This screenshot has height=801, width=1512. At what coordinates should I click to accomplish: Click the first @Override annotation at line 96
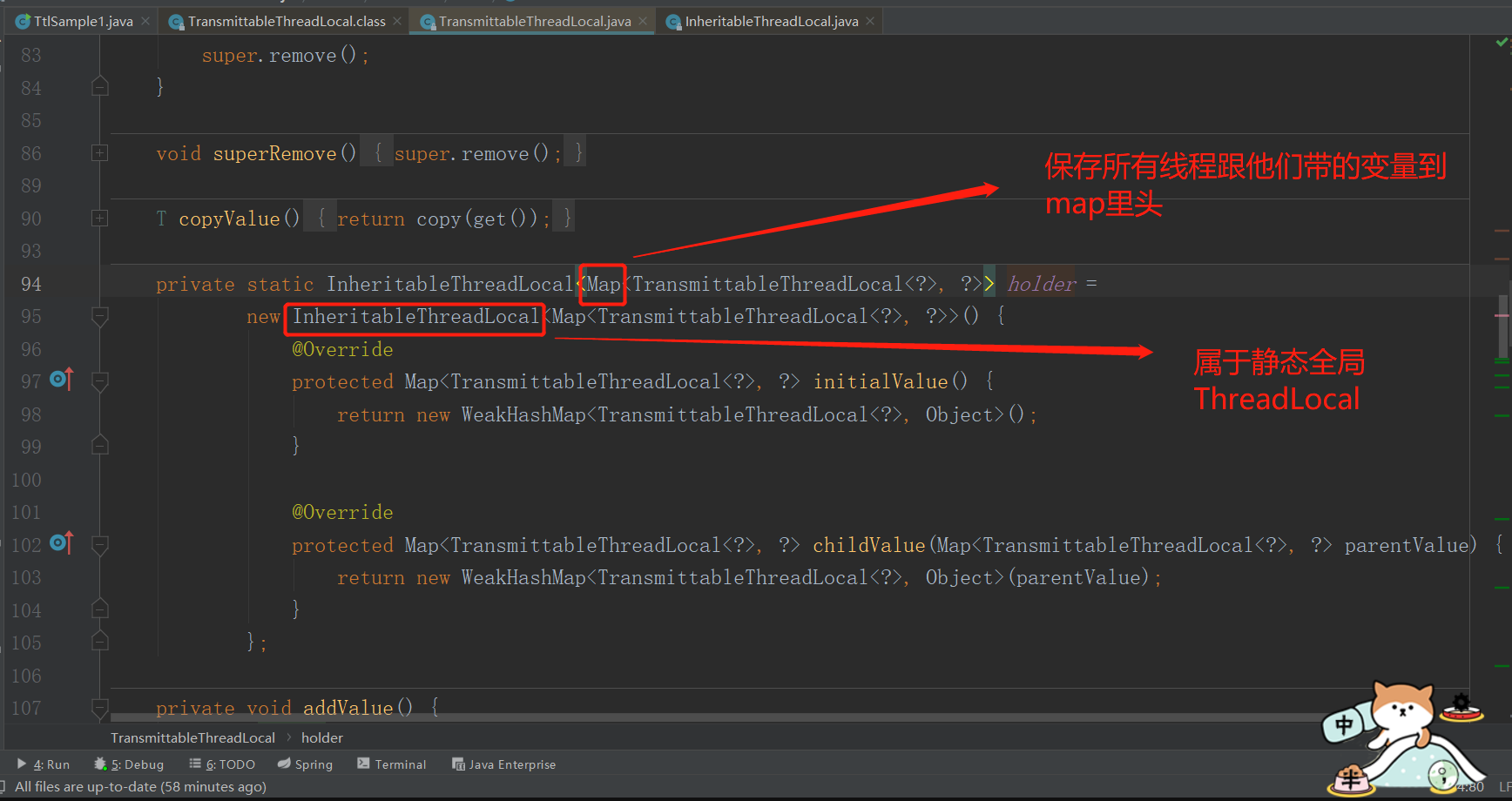click(x=342, y=350)
